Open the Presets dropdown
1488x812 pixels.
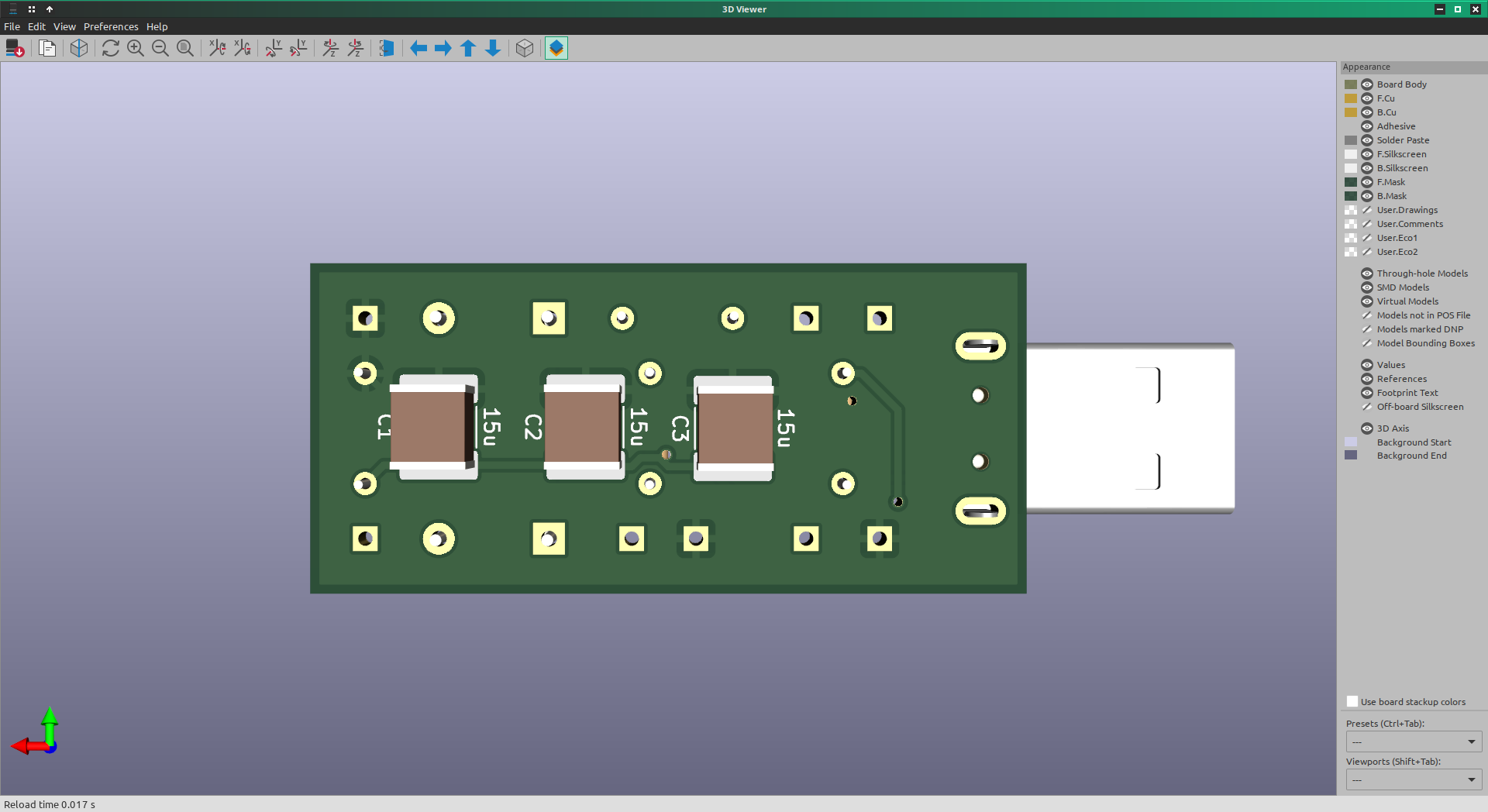(1414, 741)
